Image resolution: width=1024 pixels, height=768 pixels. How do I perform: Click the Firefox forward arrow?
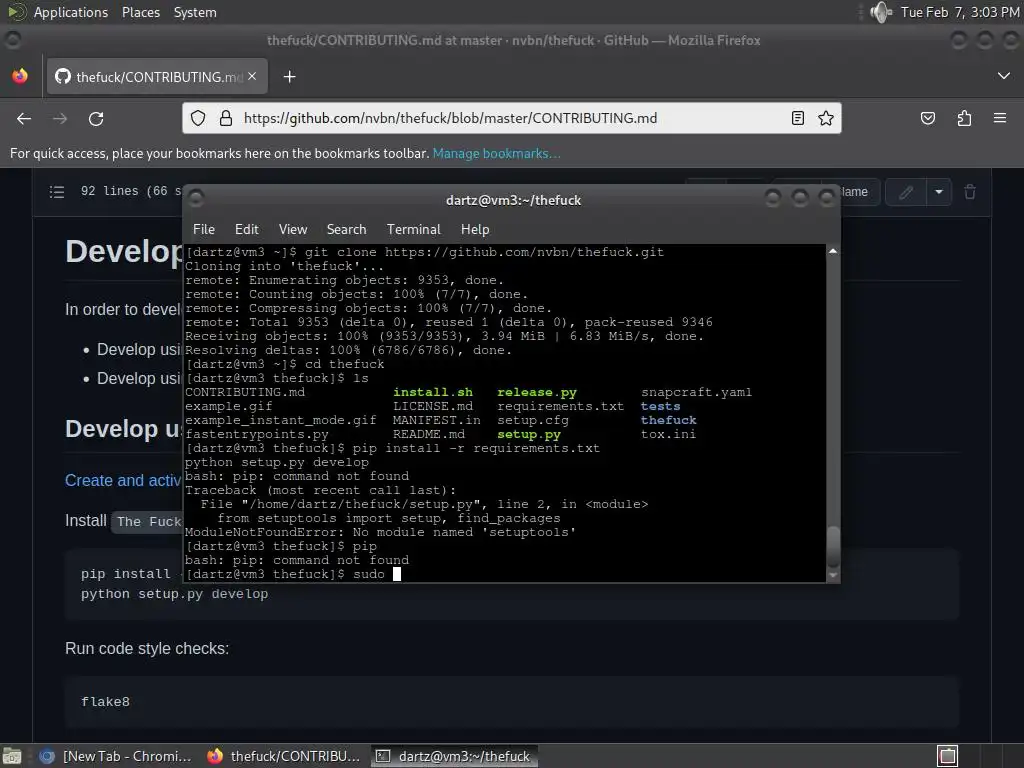point(60,118)
